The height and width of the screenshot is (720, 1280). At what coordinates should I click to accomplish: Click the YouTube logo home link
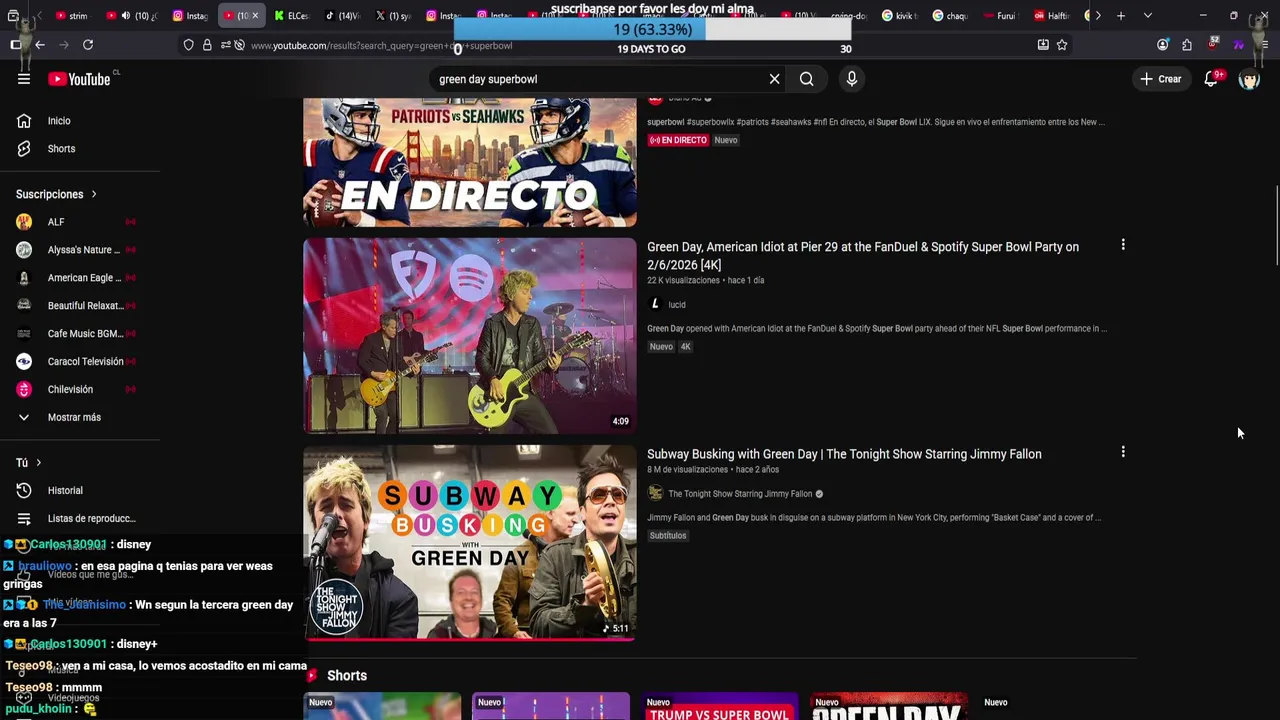79,79
